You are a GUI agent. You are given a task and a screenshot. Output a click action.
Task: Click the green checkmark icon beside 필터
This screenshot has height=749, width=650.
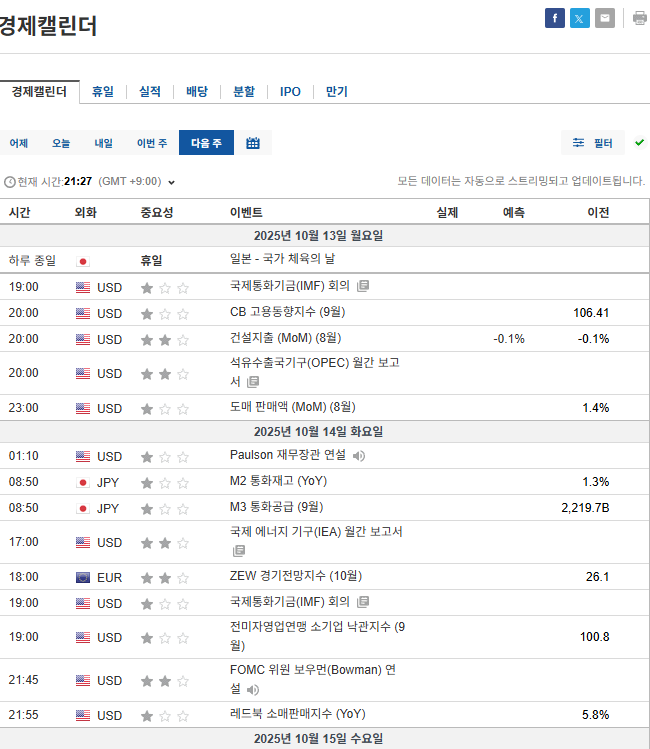coord(639,143)
